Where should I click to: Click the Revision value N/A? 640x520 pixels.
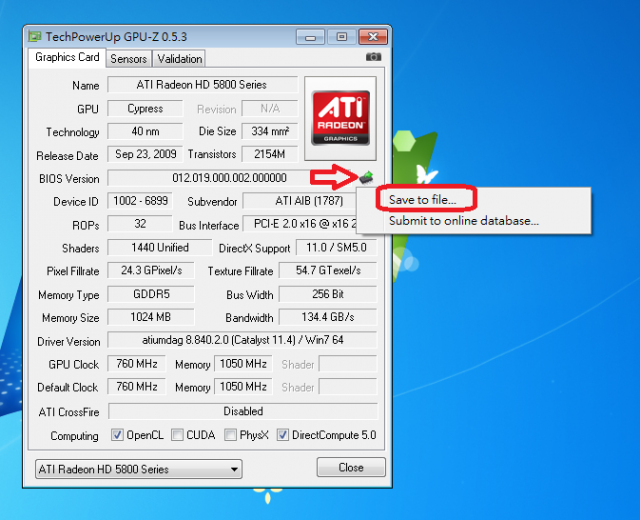pyautogui.click(x=270, y=109)
